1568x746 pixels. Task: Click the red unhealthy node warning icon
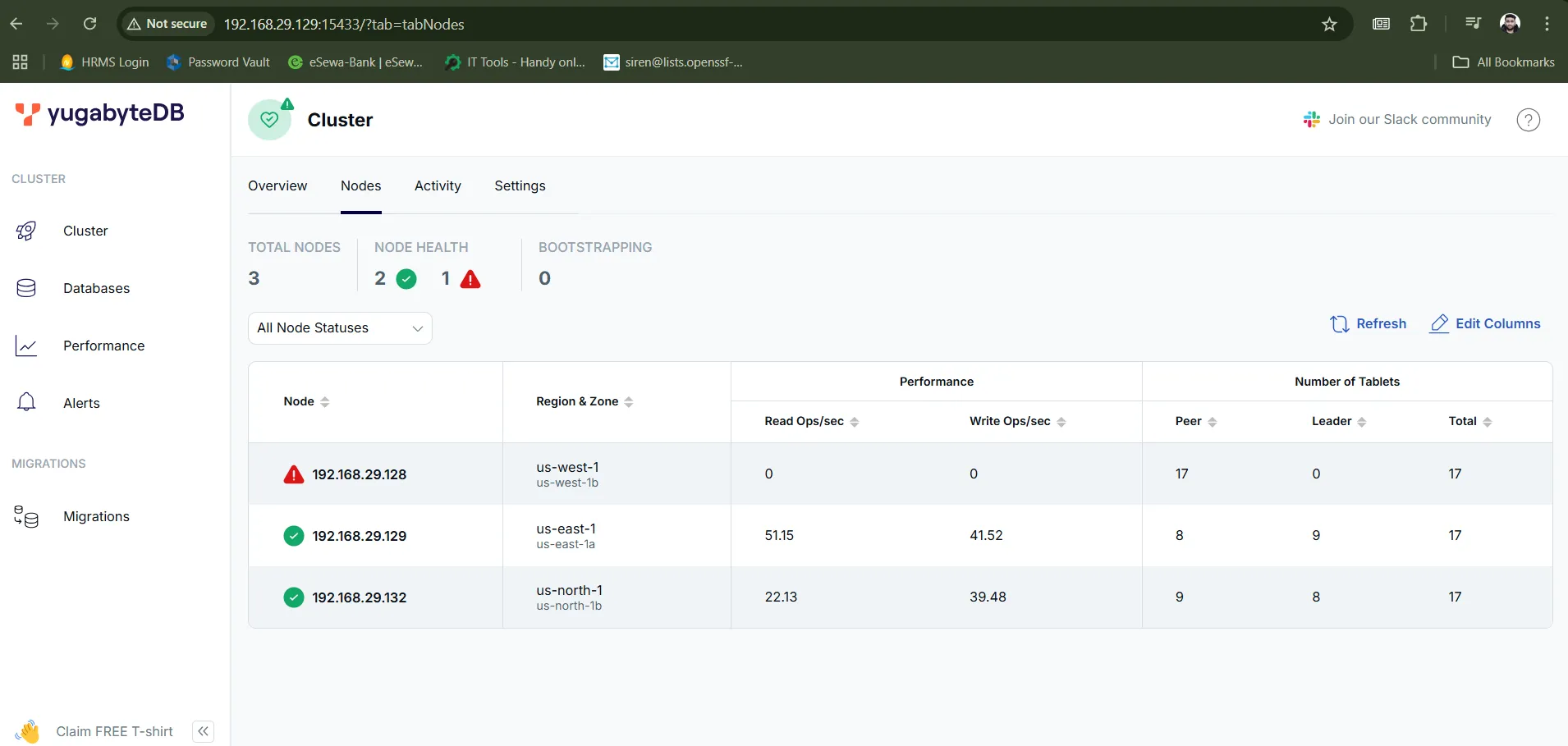point(470,279)
